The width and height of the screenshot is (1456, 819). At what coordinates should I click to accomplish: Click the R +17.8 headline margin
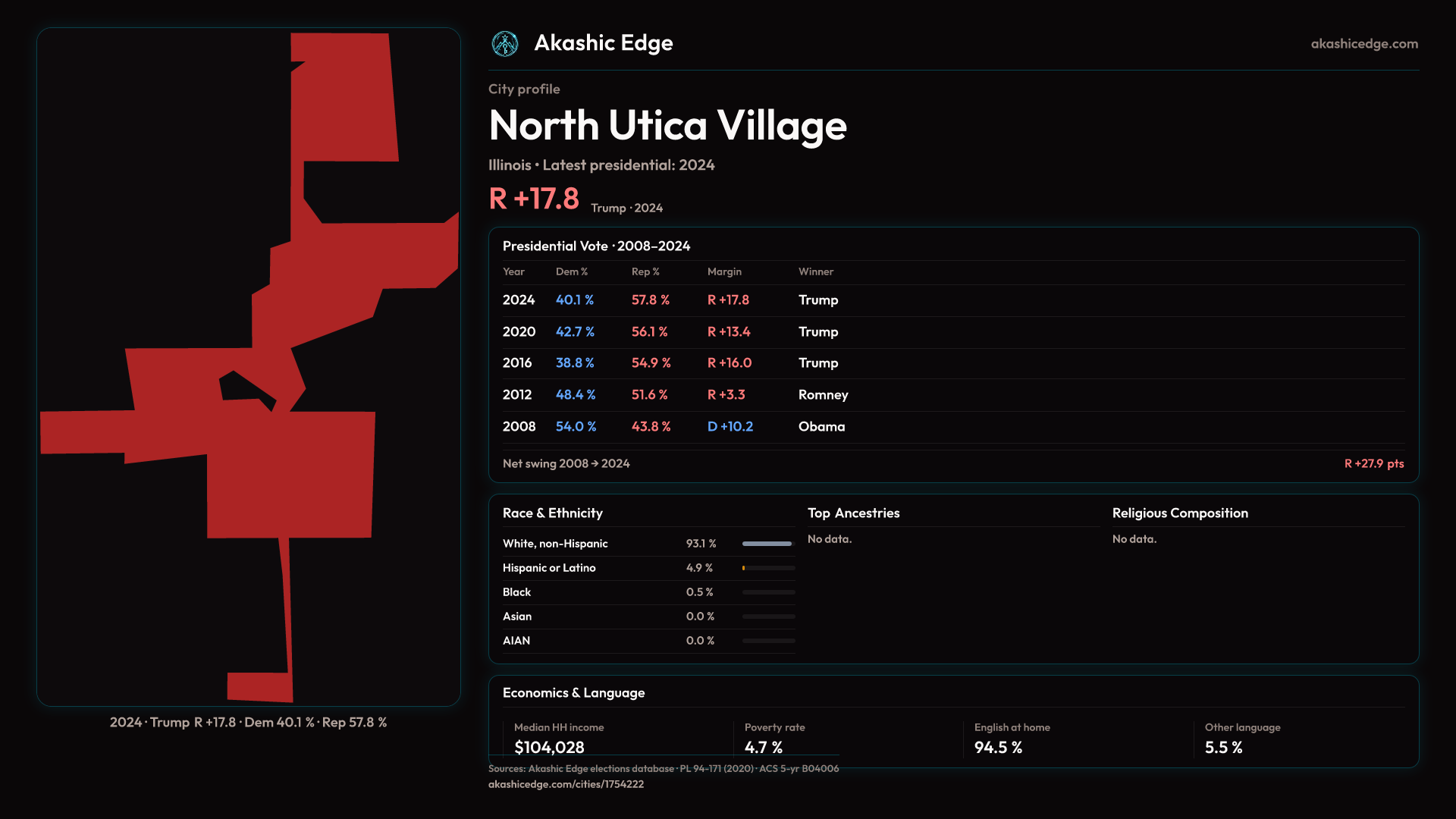click(x=534, y=199)
